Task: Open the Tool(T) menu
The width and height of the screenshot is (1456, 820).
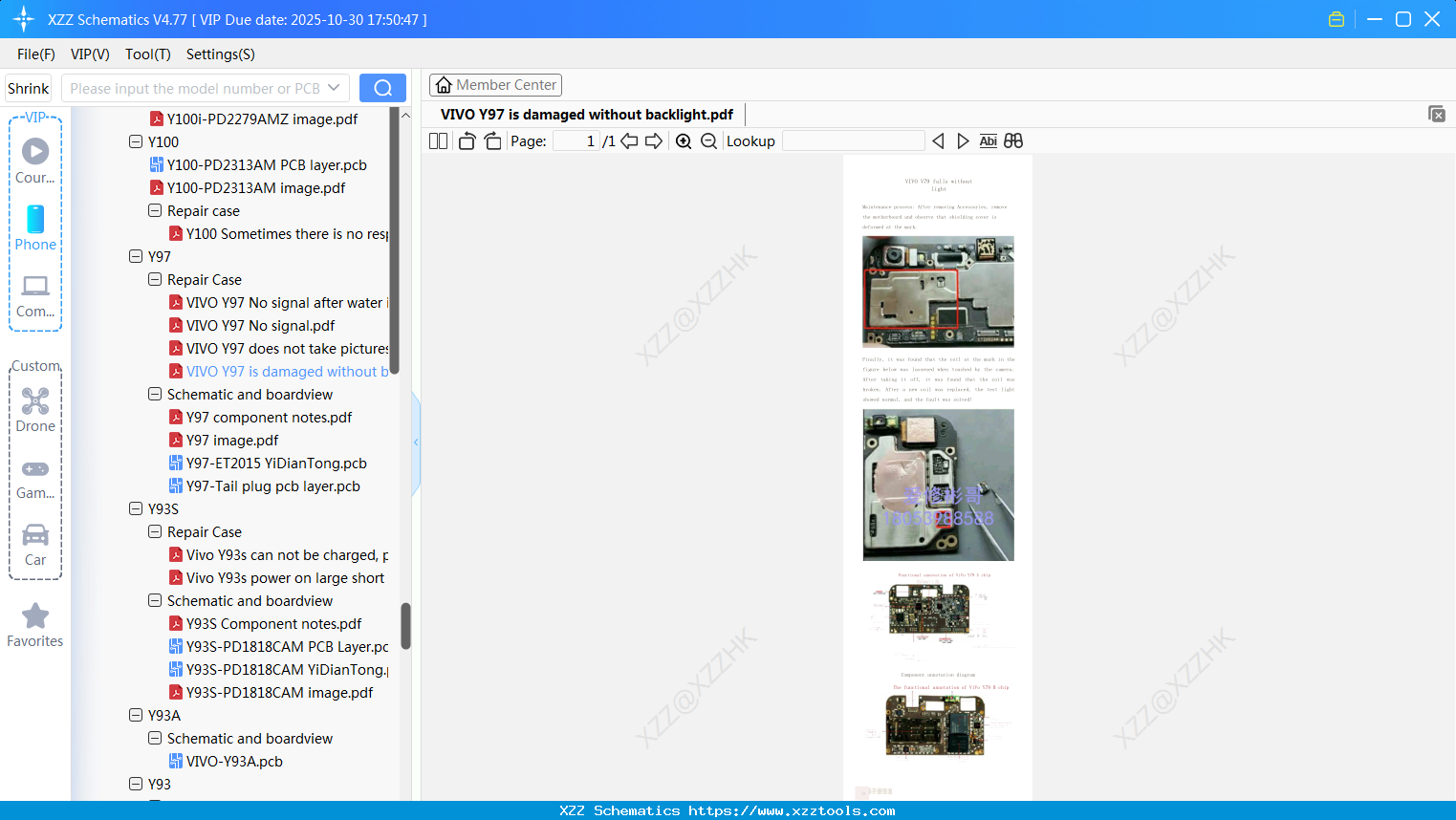Action: (148, 54)
